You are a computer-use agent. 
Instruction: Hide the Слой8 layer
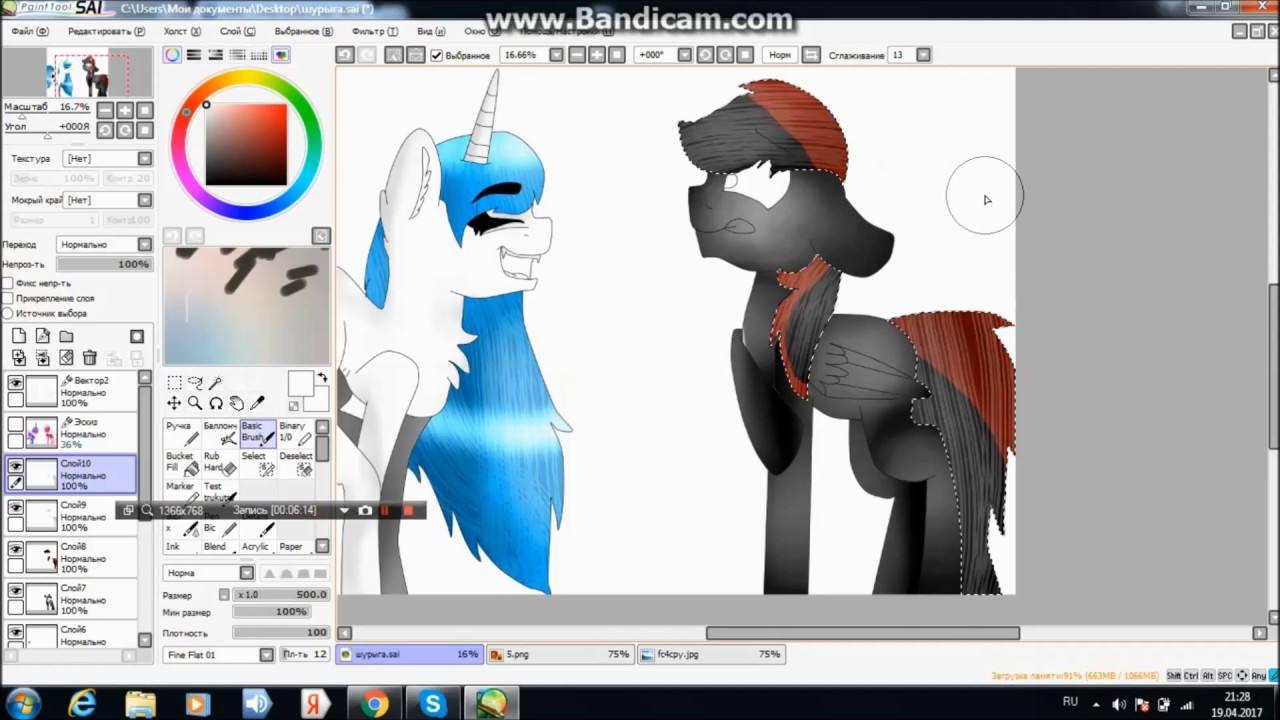pos(15,549)
